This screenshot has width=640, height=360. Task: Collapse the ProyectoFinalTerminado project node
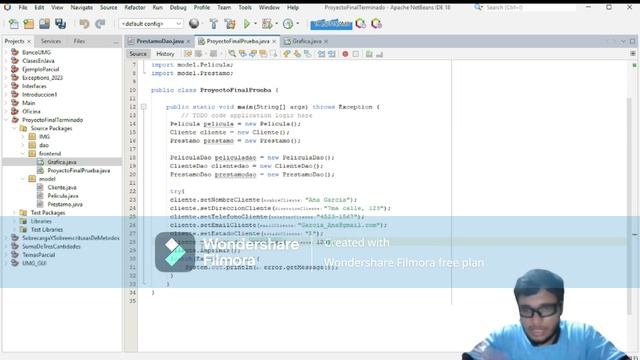[x=6, y=120]
